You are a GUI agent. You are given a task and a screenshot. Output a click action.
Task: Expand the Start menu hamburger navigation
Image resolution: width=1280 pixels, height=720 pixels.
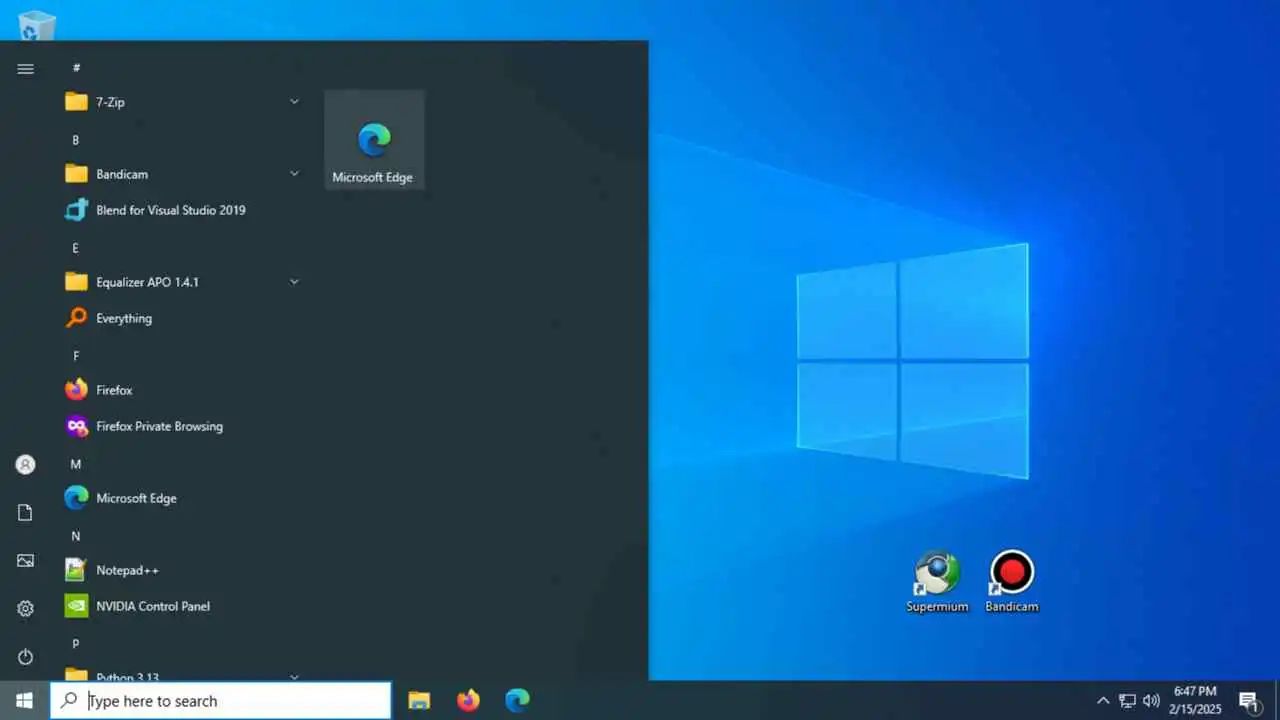point(26,69)
